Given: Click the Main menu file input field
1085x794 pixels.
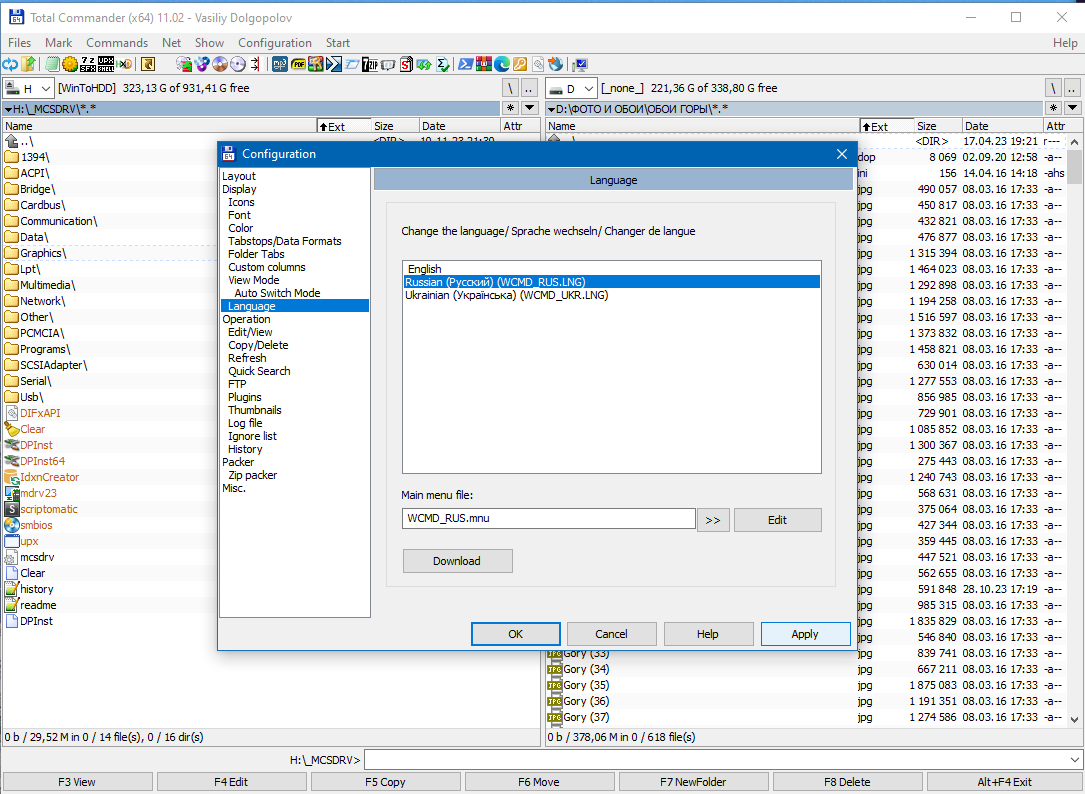Looking at the screenshot, I should coord(548,519).
